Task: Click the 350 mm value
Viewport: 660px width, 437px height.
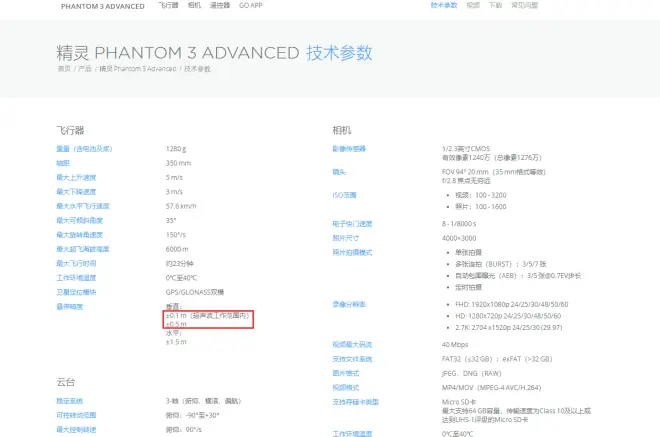Action: [x=178, y=163]
